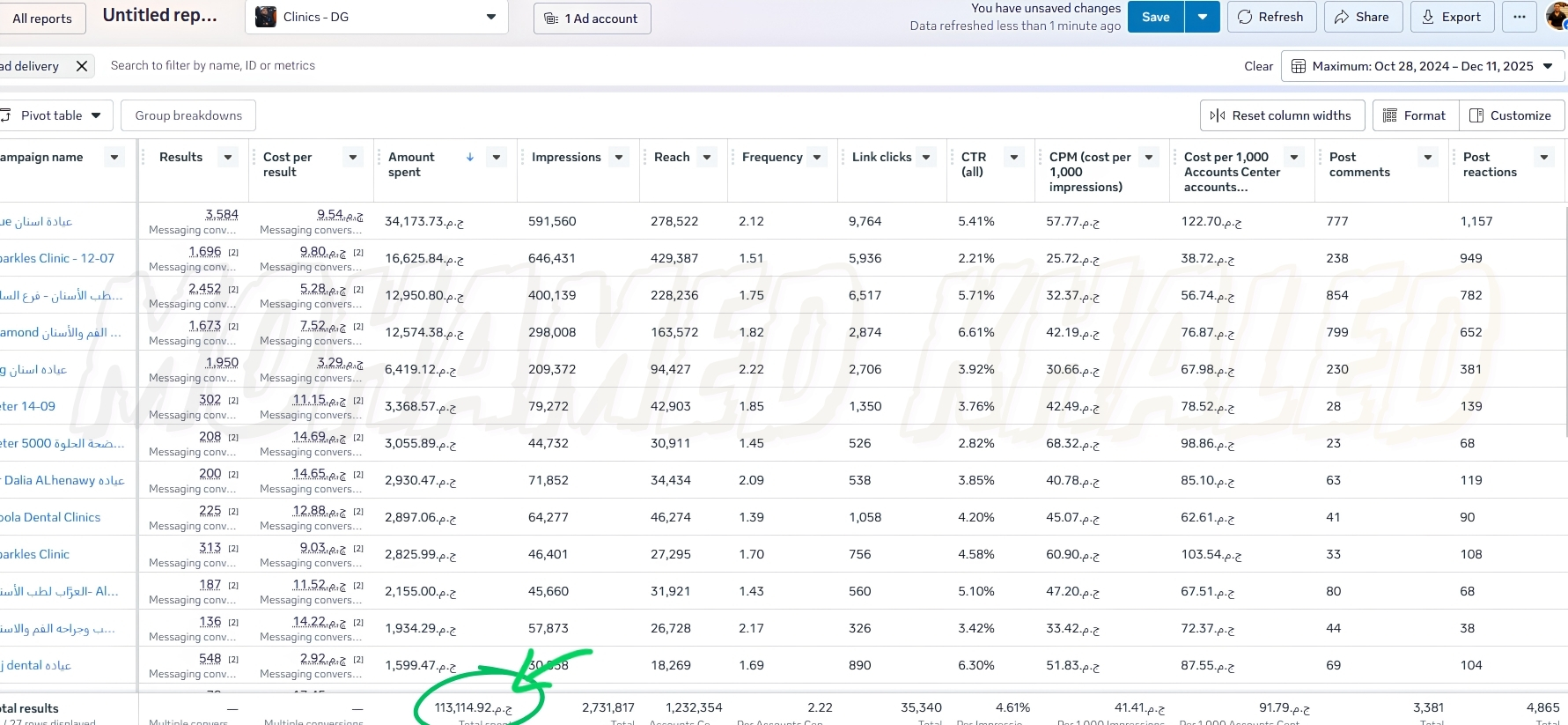Open the Customize panel

[x=1512, y=115]
